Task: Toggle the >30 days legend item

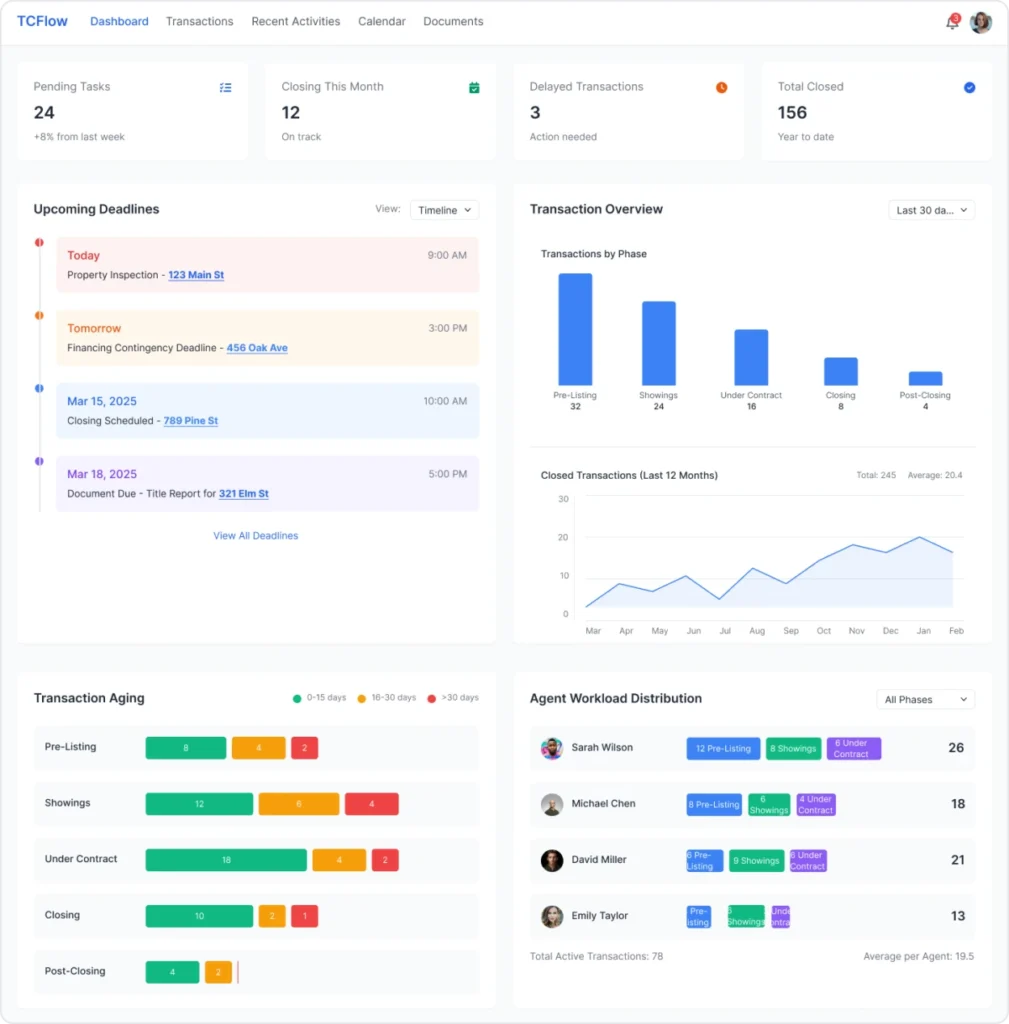Action: click(x=452, y=698)
